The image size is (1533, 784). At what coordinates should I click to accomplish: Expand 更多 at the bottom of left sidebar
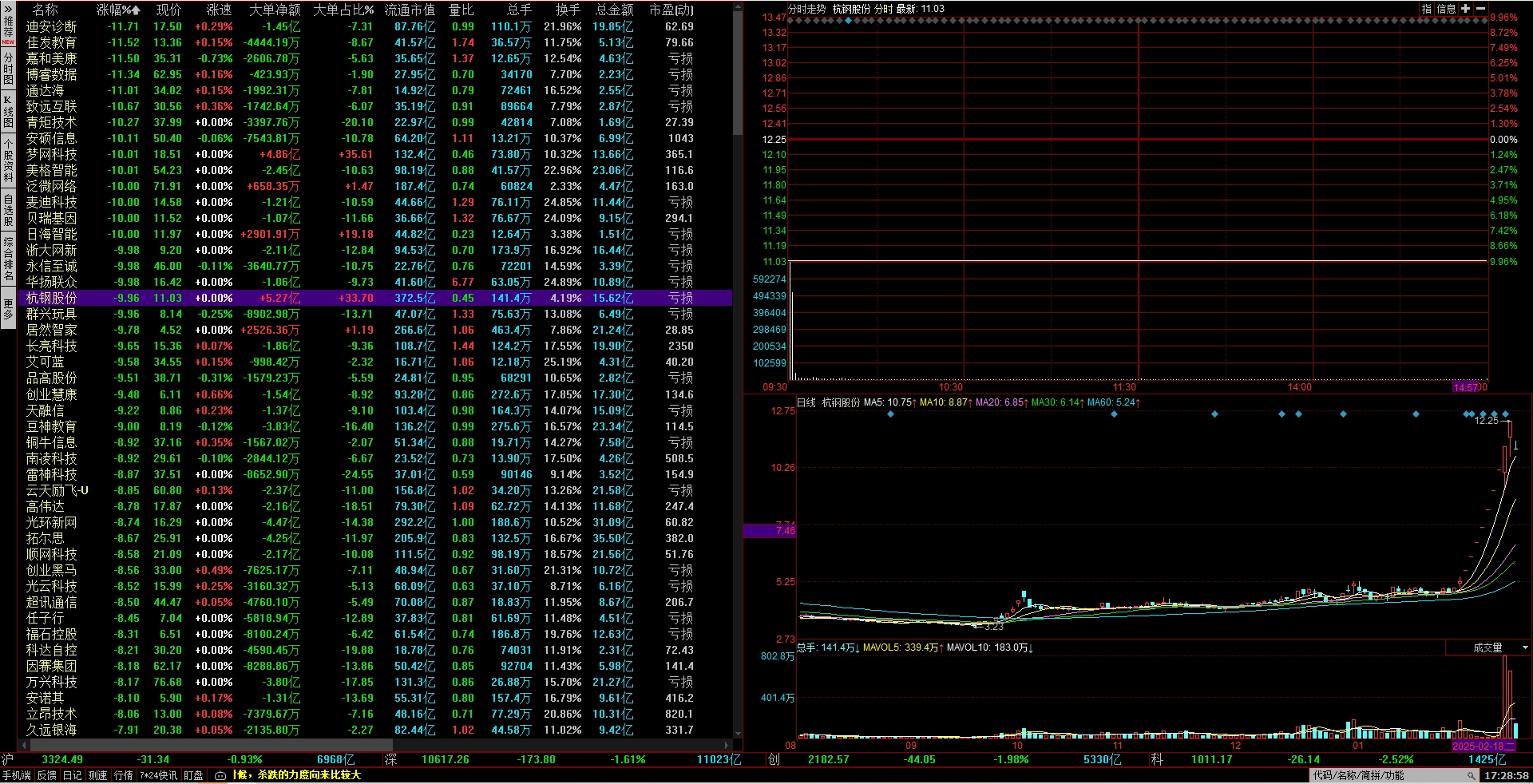(8, 309)
